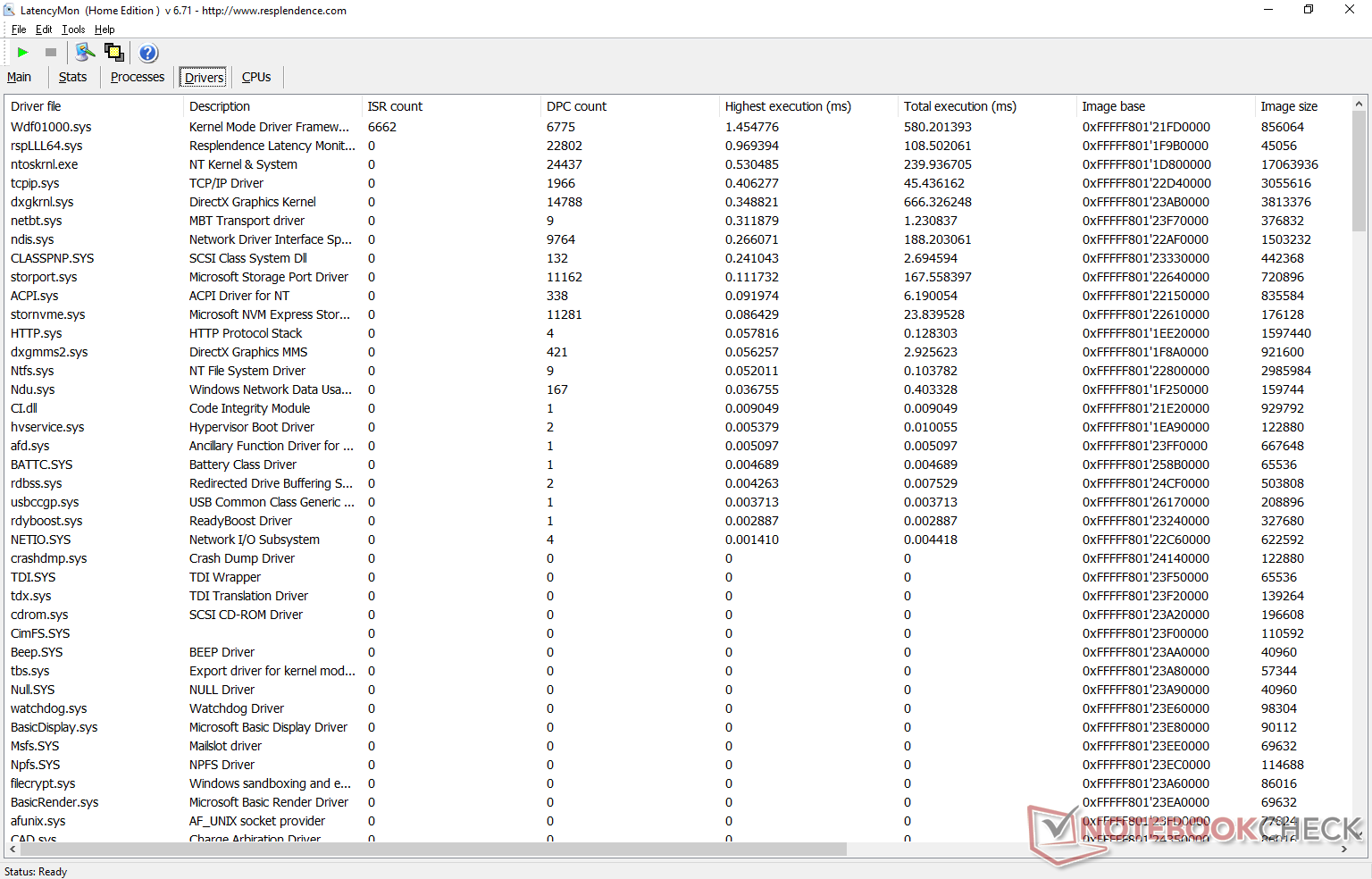Click the LatencyMon app icon in title bar
This screenshot has width=1372, height=879.
[x=9, y=10]
